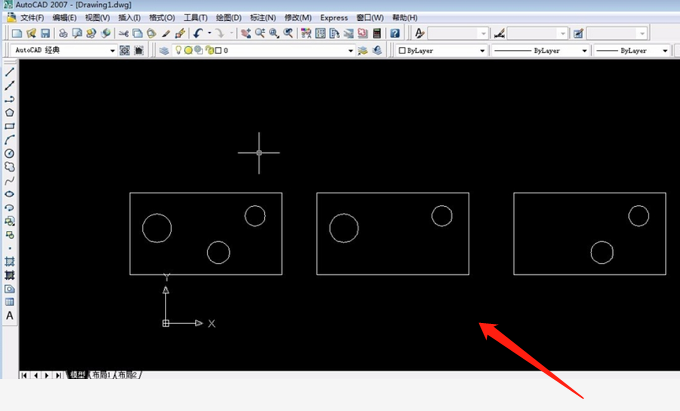Image resolution: width=680 pixels, height=411 pixels.
Task: Select the Line drawing tool
Action: pos(10,72)
